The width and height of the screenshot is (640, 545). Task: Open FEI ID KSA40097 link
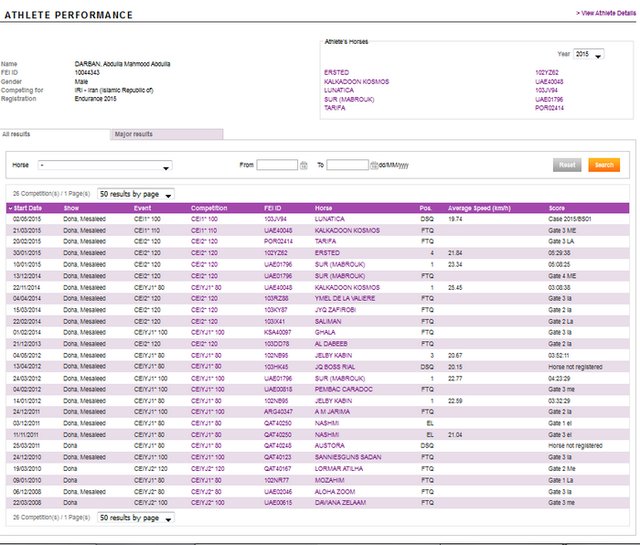(278, 333)
